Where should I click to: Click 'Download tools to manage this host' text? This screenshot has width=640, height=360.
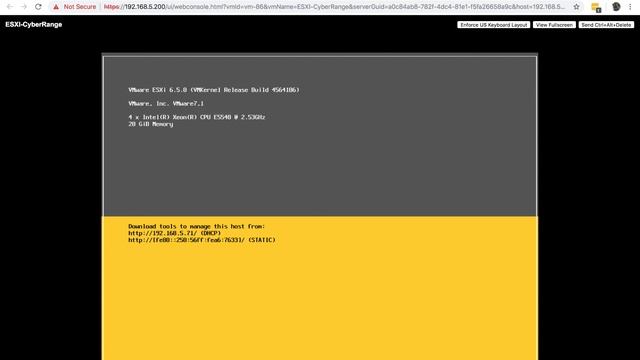click(196, 226)
